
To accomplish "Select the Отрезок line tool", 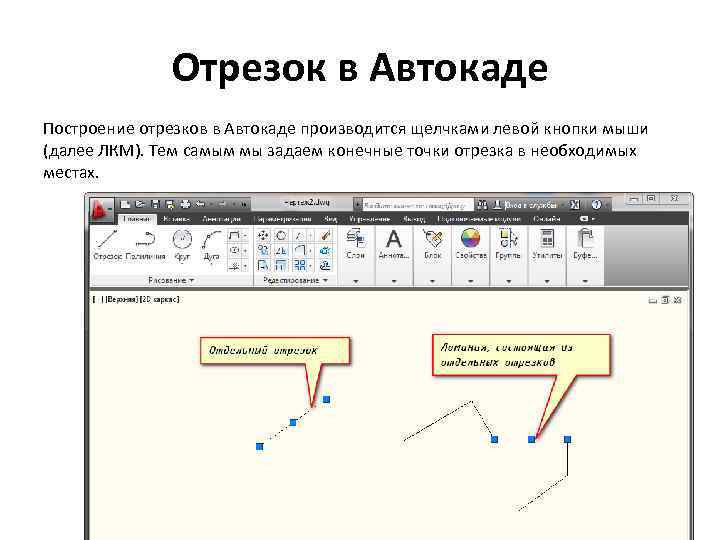I will [107, 245].
